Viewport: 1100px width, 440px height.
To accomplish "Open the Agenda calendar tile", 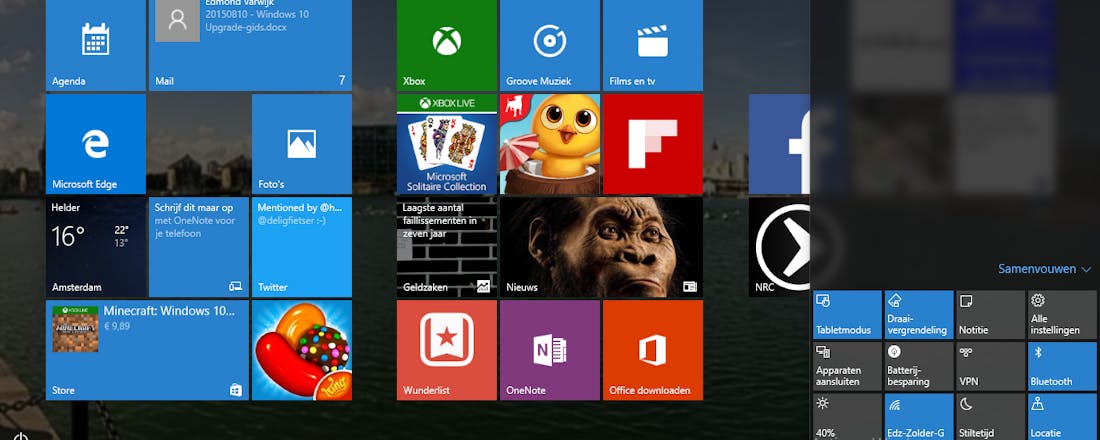I will pyautogui.click(x=95, y=45).
